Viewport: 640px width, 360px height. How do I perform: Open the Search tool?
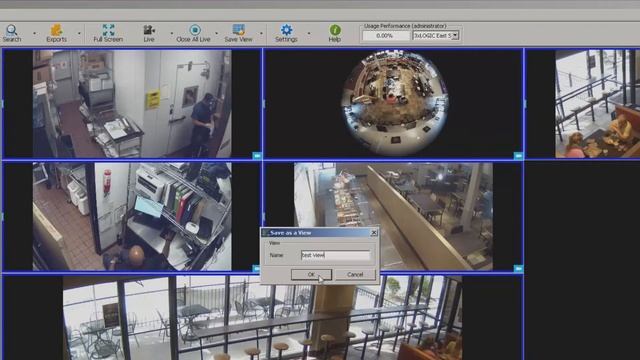12,33
